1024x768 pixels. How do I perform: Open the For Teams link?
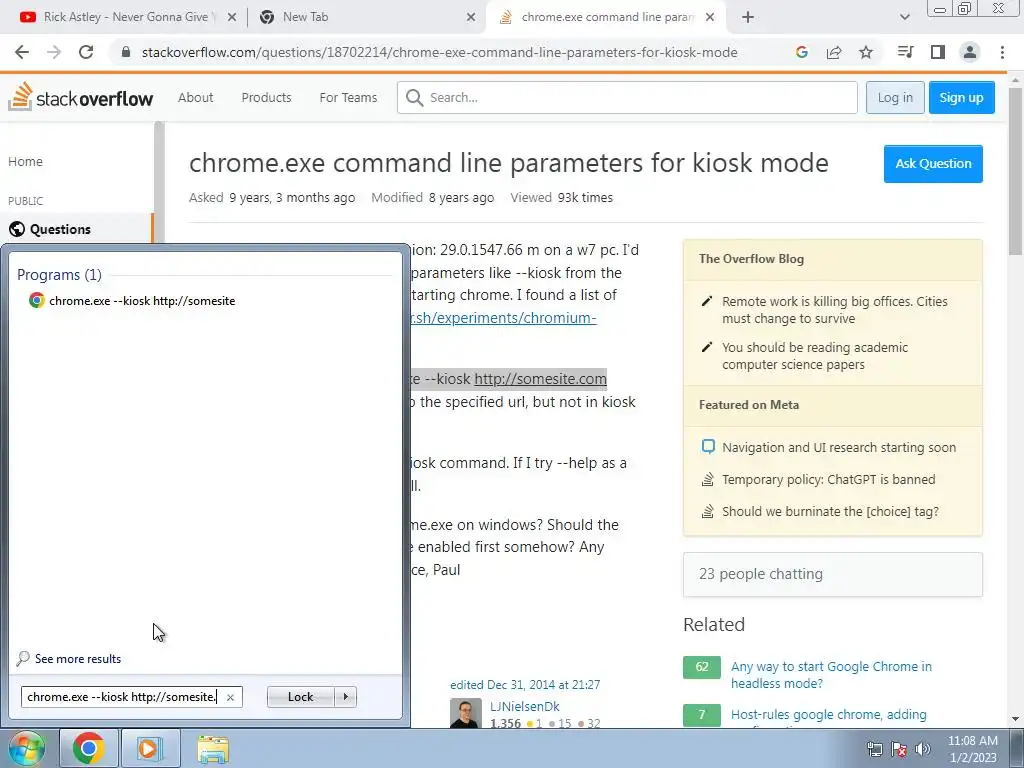[348, 97]
